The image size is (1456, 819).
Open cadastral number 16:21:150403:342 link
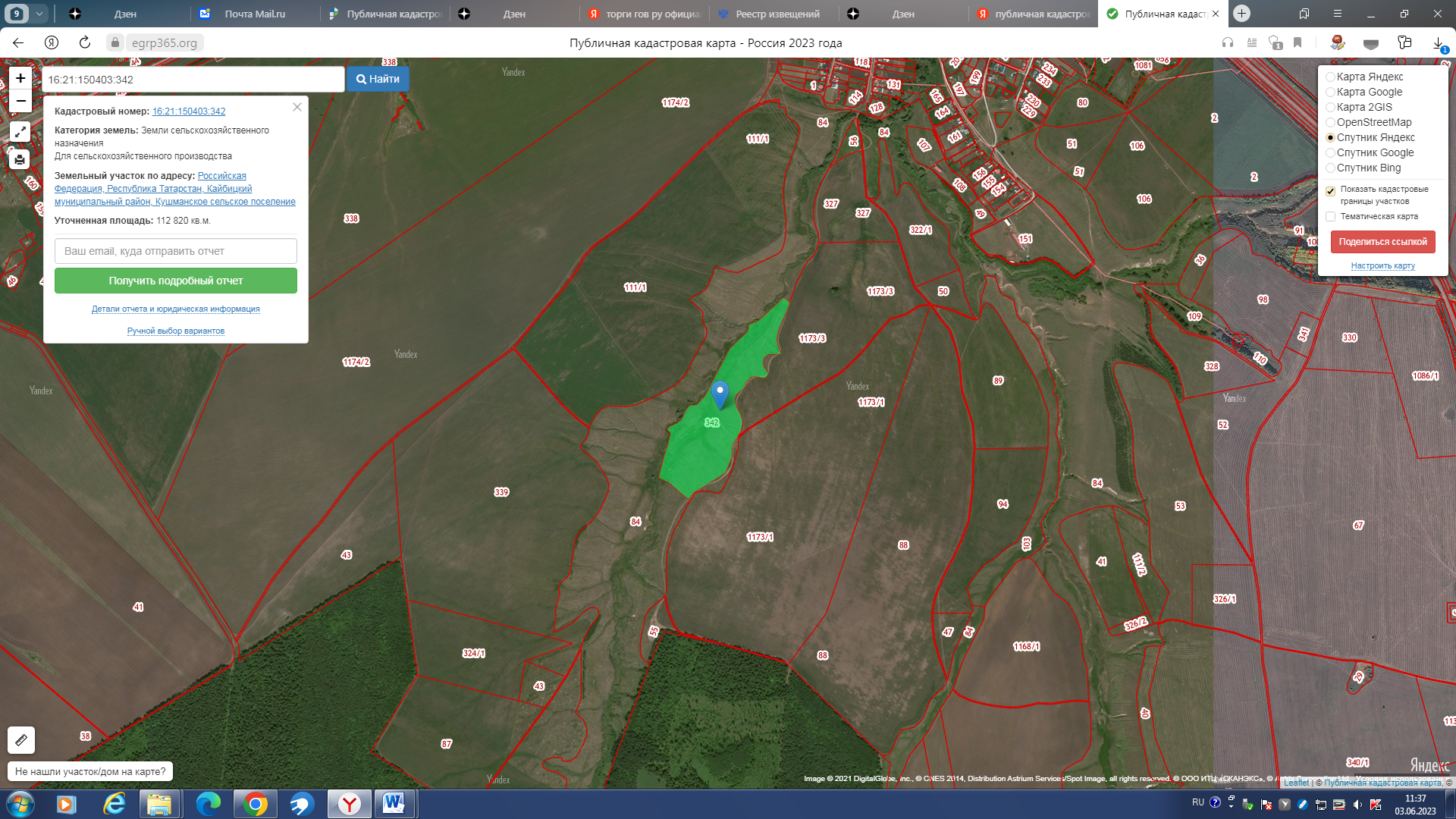coord(189,111)
